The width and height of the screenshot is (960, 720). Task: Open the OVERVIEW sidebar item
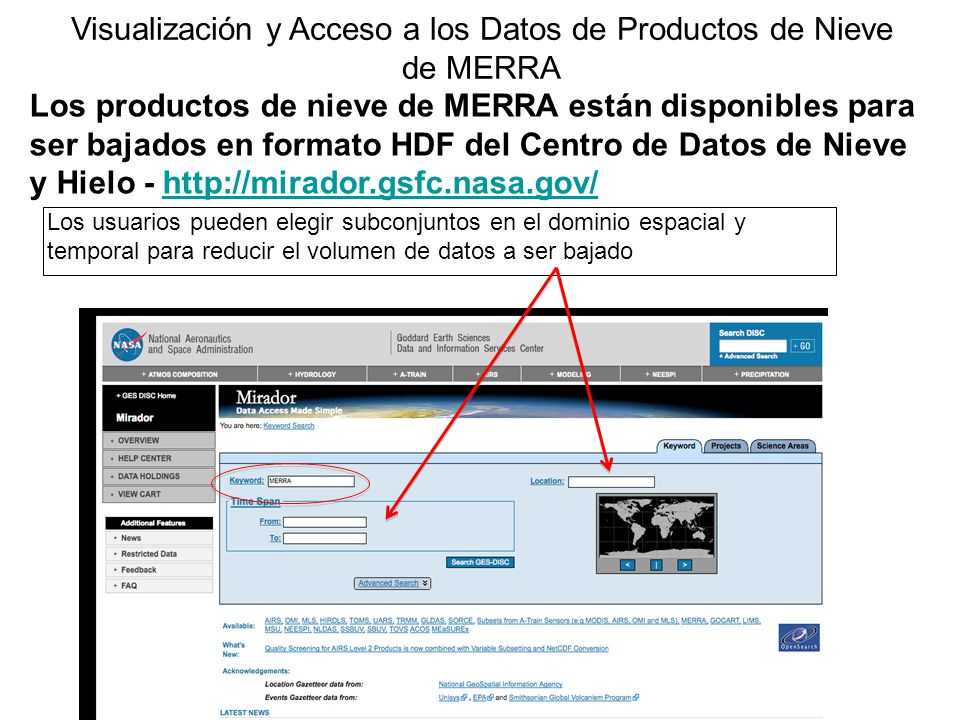tap(159, 440)
